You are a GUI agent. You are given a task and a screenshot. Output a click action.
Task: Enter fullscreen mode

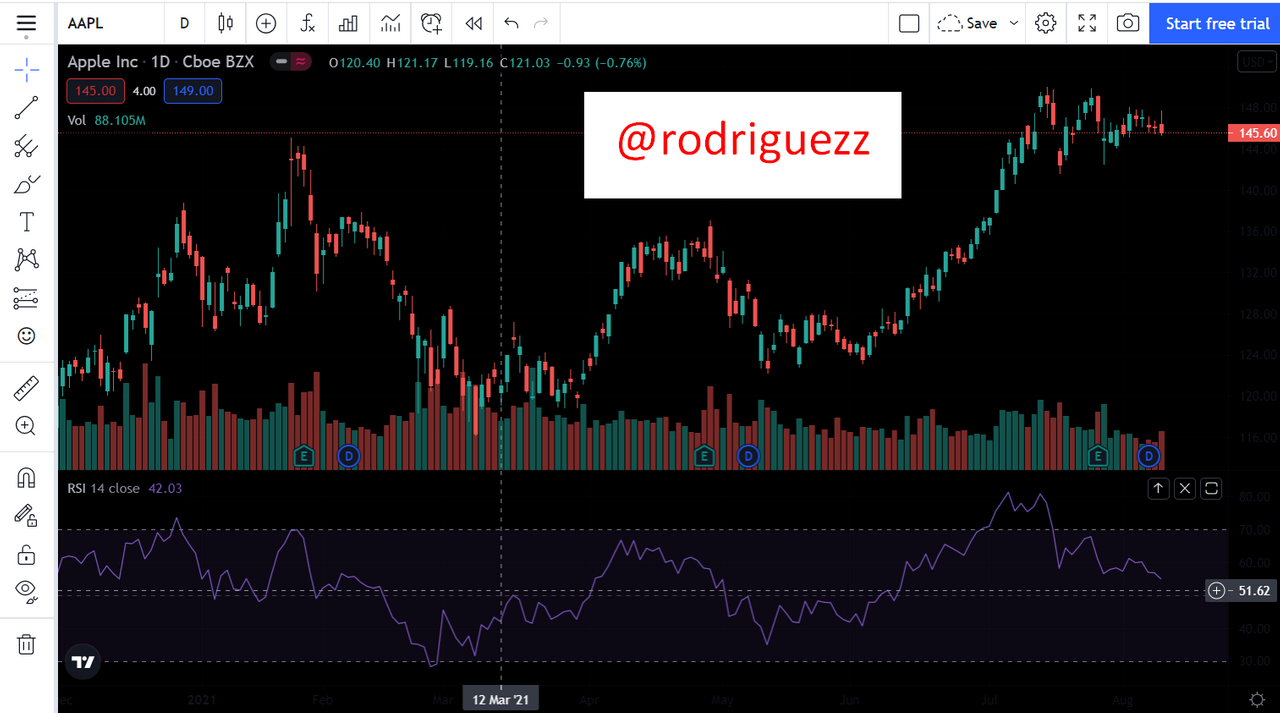1087,23
